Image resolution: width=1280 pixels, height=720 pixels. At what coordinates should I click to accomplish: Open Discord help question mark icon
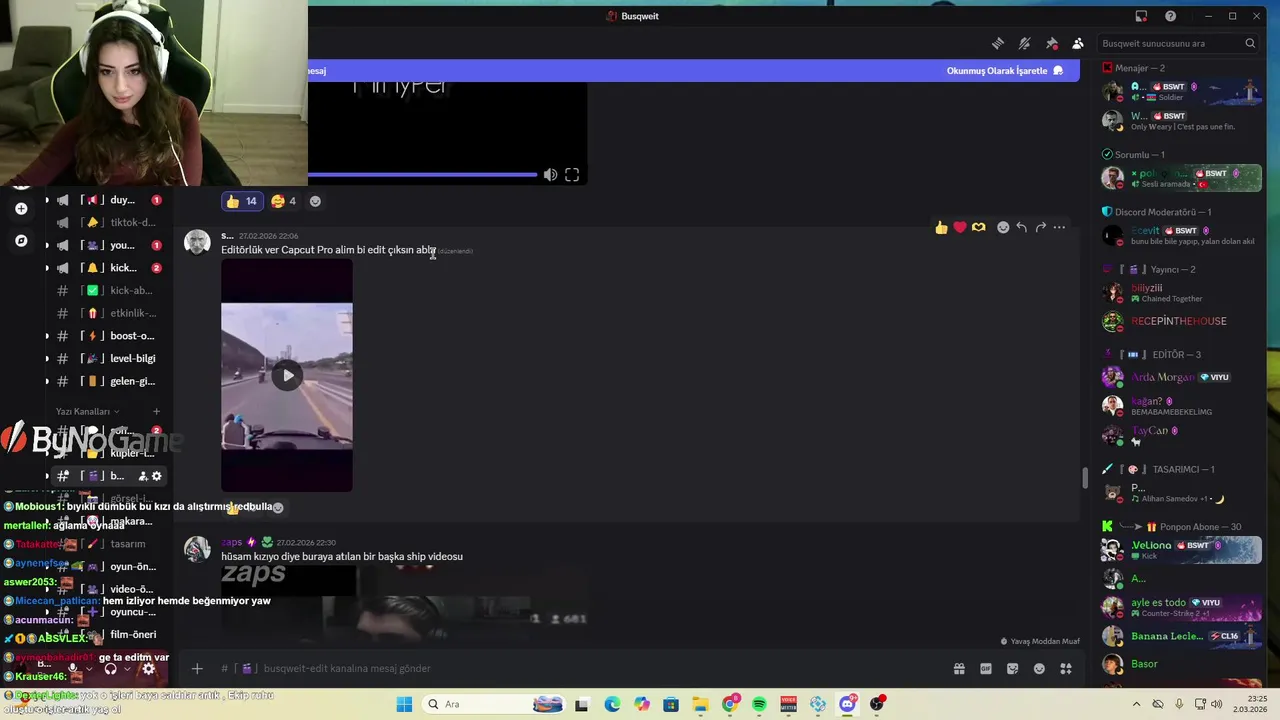(x=1170, y=16)
